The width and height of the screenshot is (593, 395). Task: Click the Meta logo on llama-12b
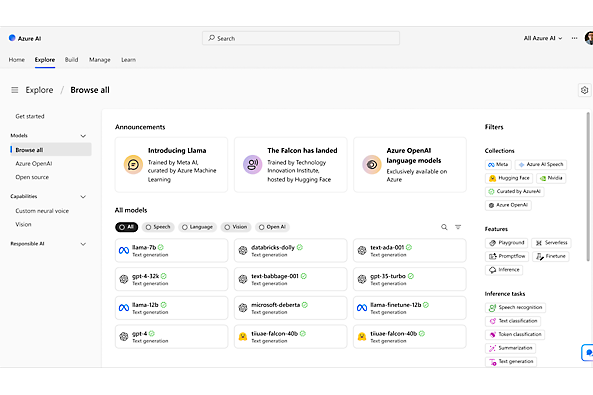[x=124, y=308]
